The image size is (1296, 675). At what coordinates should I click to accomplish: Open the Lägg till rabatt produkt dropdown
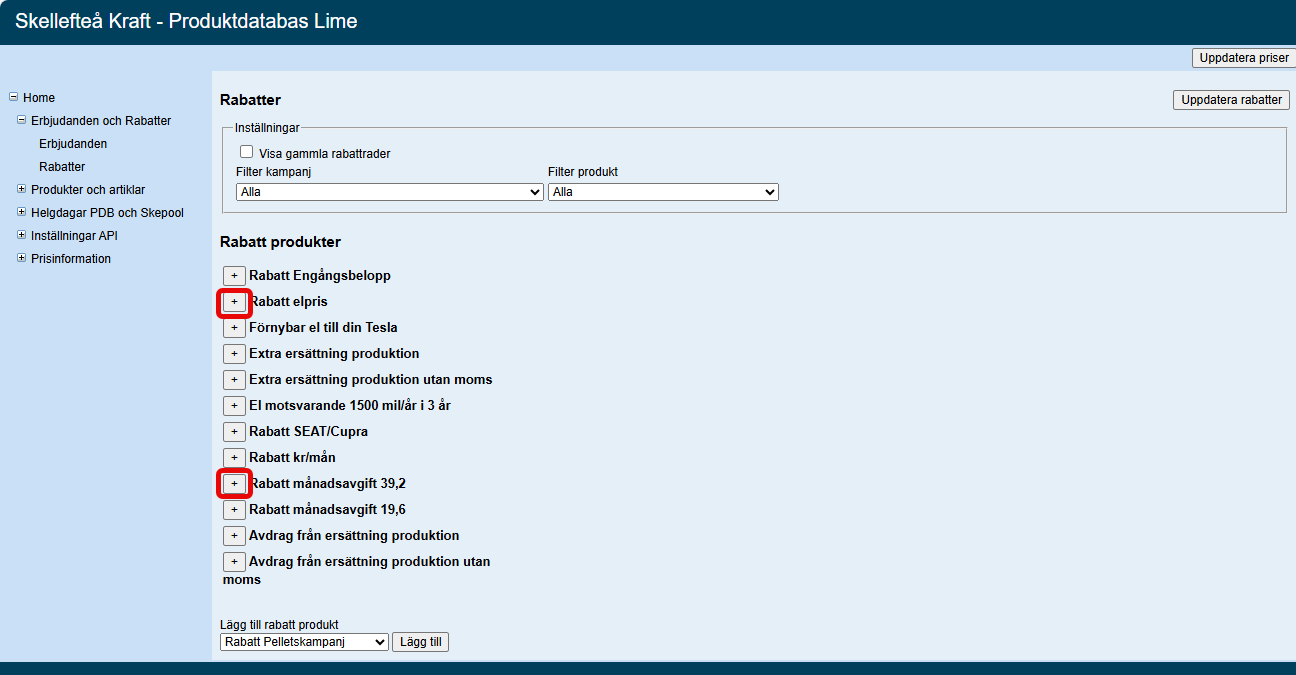304,642
